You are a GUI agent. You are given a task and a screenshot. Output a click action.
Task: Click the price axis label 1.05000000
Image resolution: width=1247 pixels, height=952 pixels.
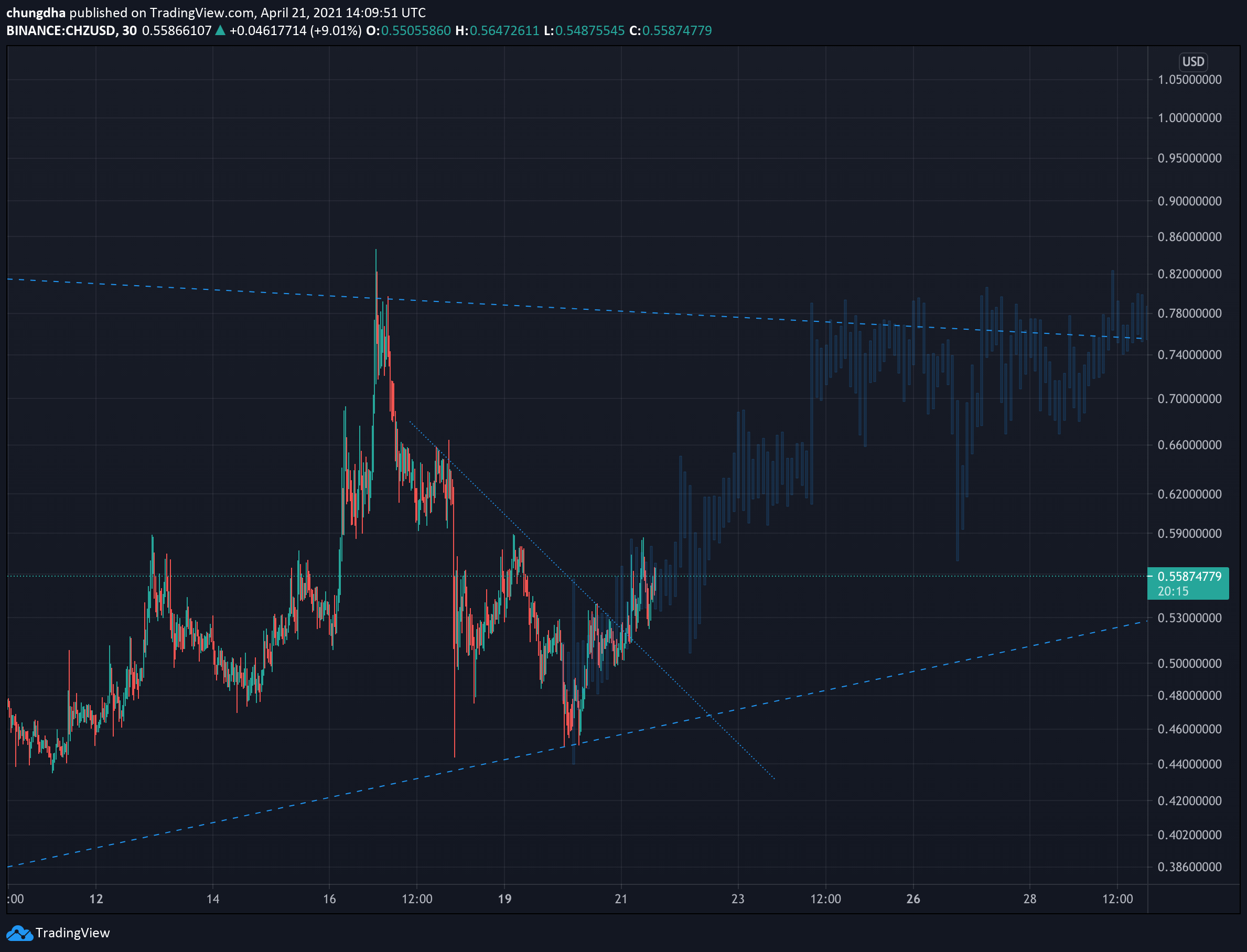click(1189, 79)
